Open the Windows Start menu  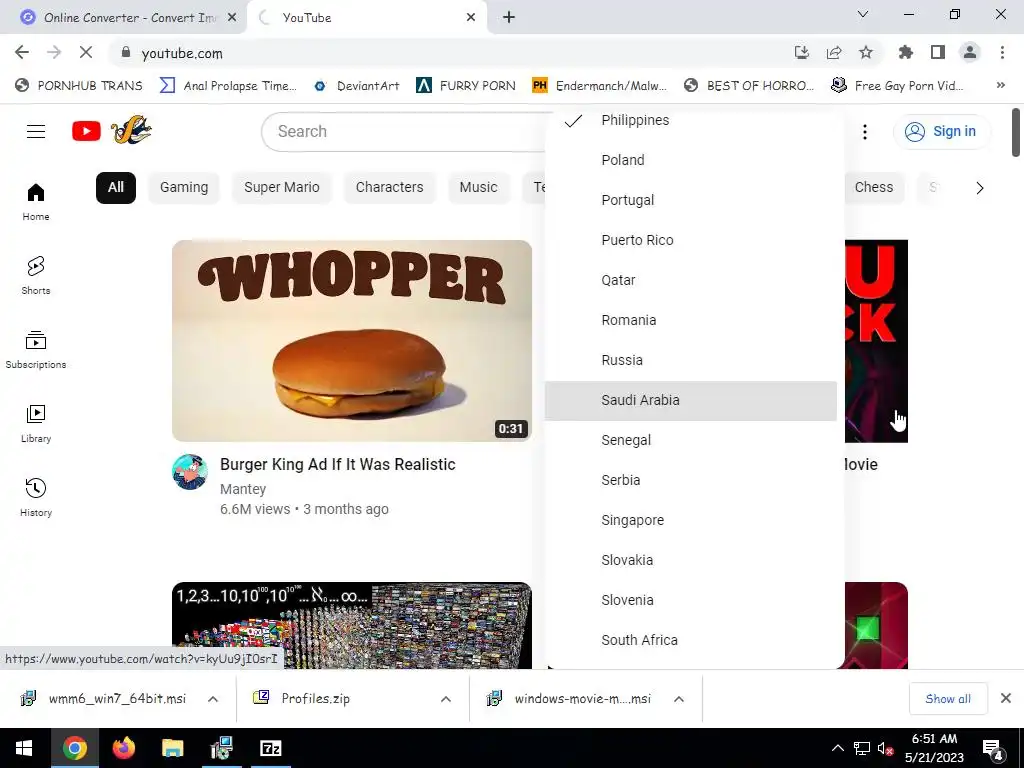(24, 748)
